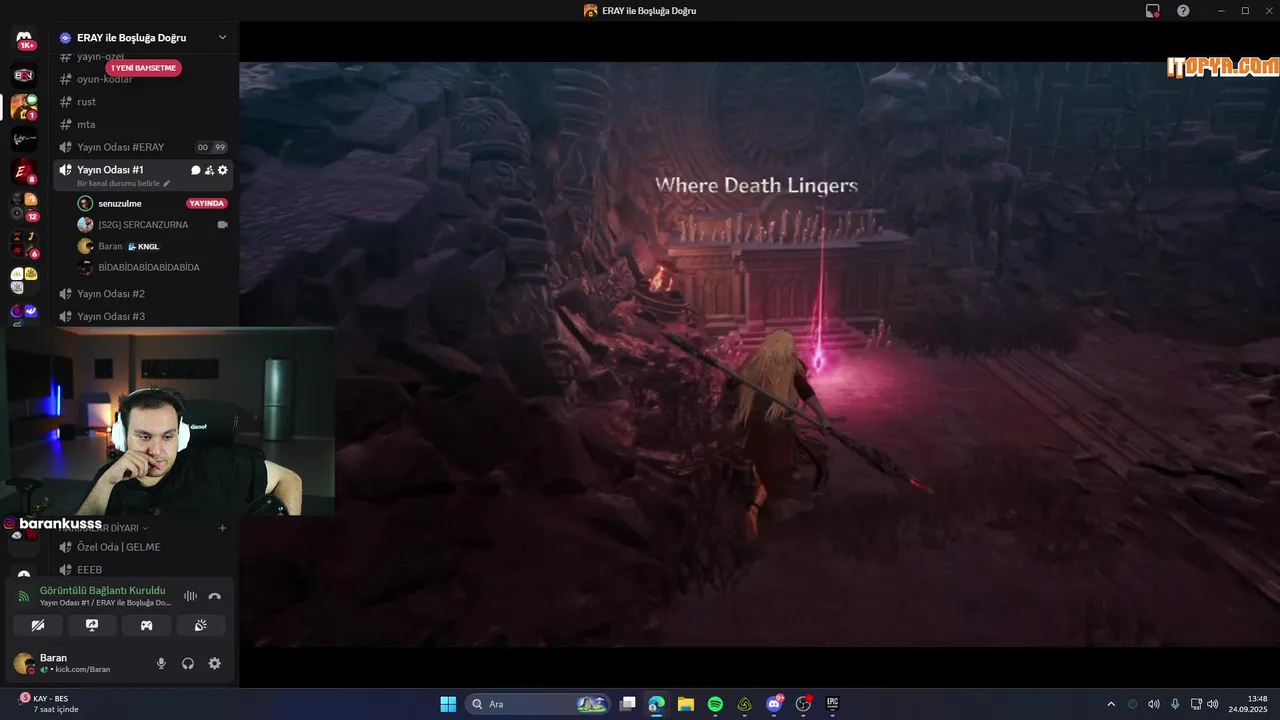Open Task View on taskbar
This screenshot has height=720, width=1280.
coord(627,704)
